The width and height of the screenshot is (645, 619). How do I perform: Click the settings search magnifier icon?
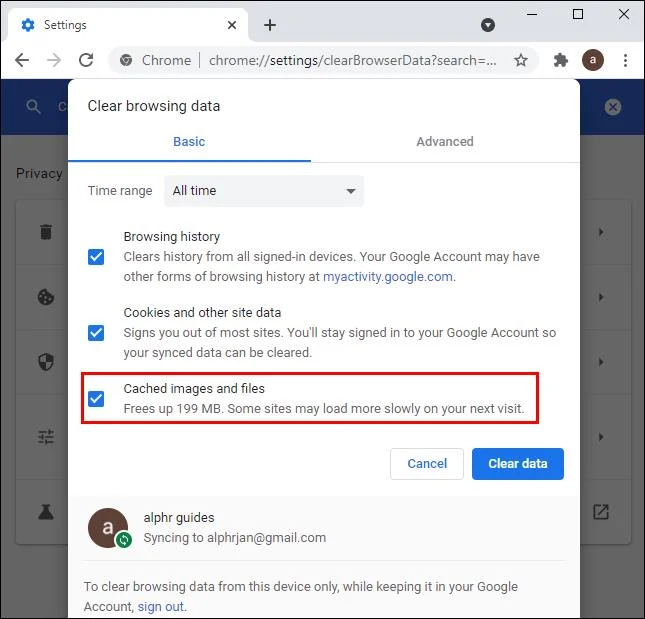pos(33,107)
